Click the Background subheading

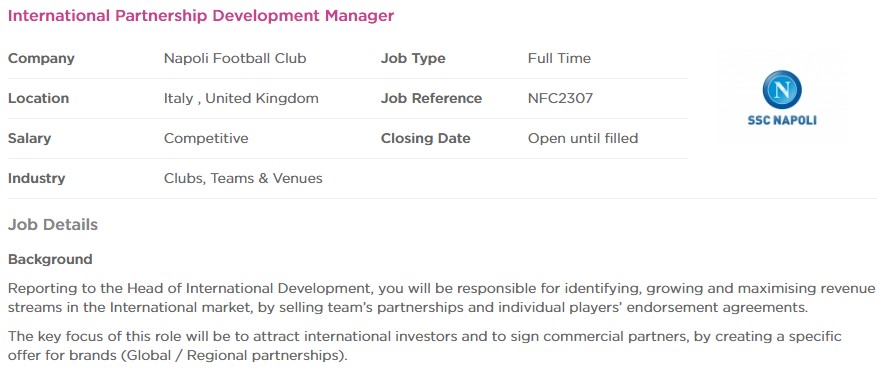coord(50,259)
